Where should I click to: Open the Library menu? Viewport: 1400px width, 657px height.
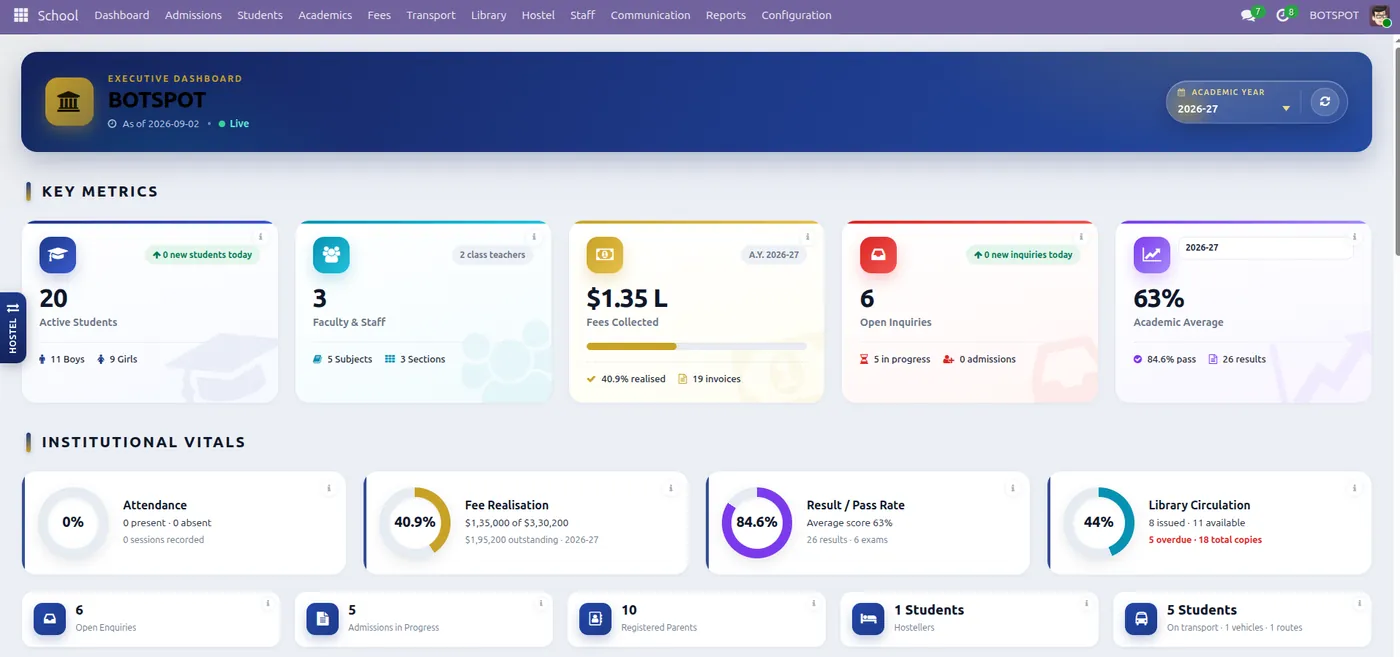click(x=488, y=15)
